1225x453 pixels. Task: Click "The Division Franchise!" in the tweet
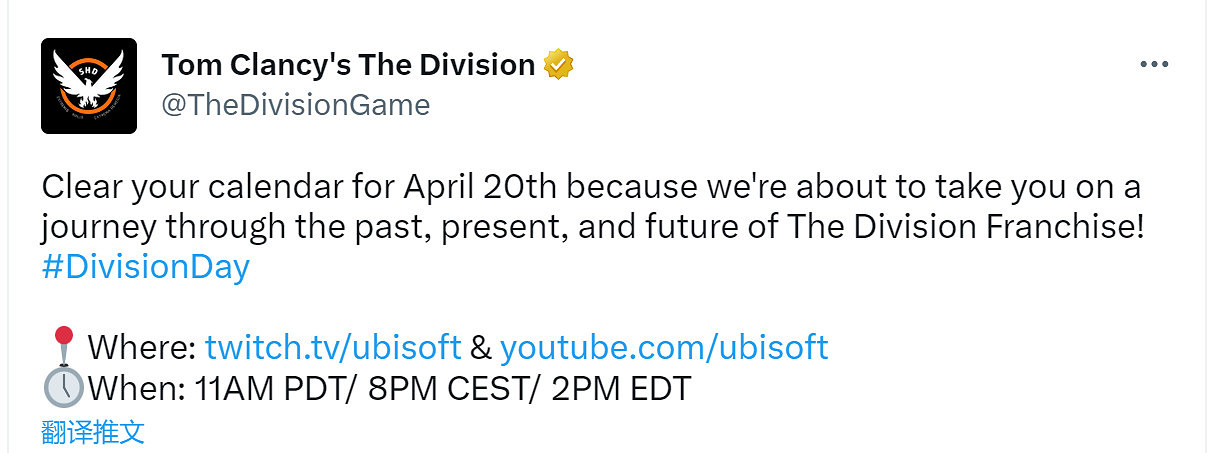coord(965,227)
